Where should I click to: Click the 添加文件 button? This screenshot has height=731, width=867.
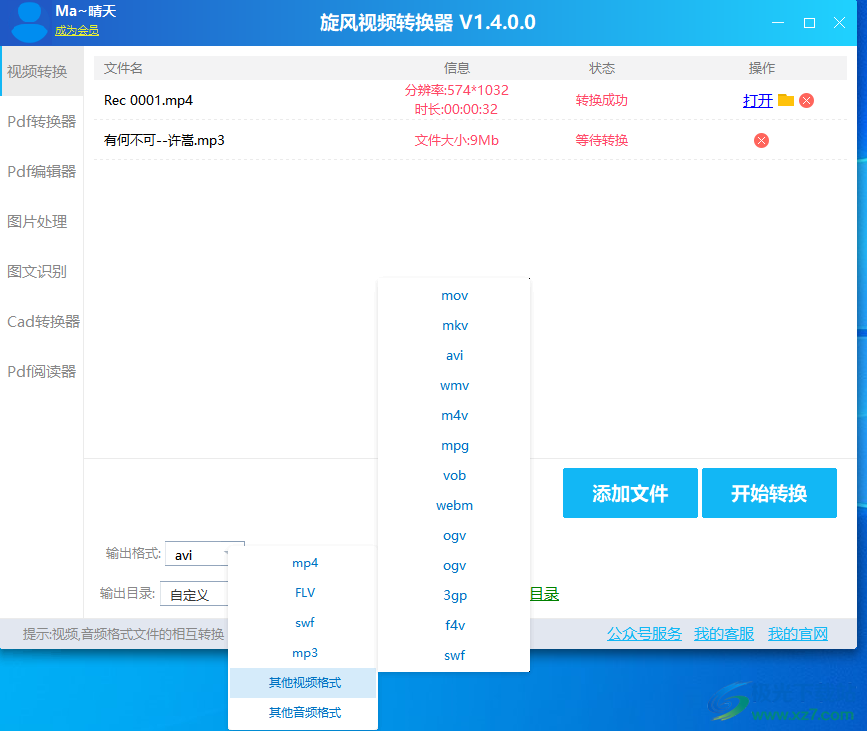click(630, 493)
